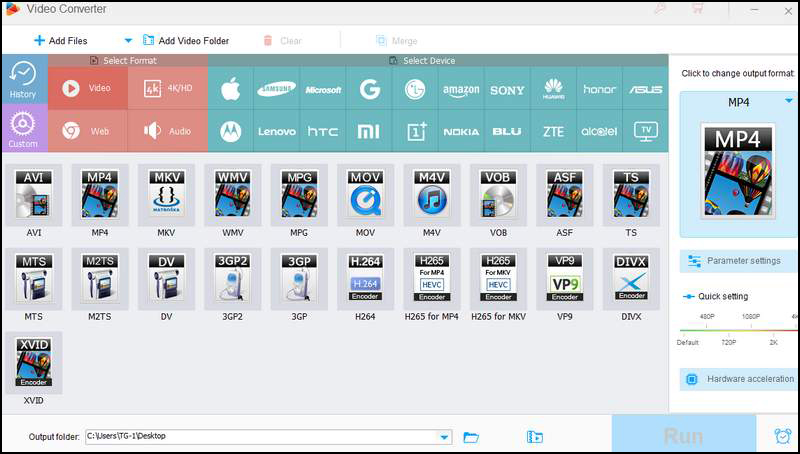Viewport: 800px width, 454px height.
Task: Expand the MP4 output format dropdown
Action: (x=789, y=101)
